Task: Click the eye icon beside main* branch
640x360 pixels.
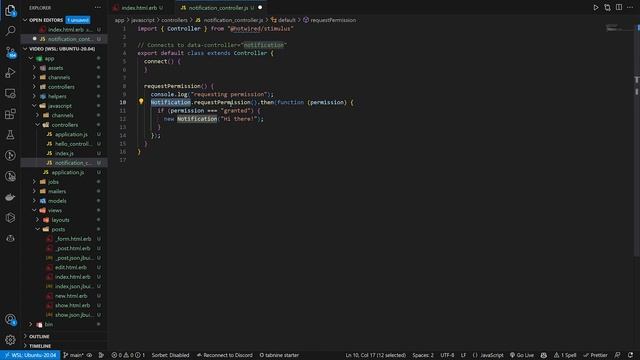Action: (89, 355)
